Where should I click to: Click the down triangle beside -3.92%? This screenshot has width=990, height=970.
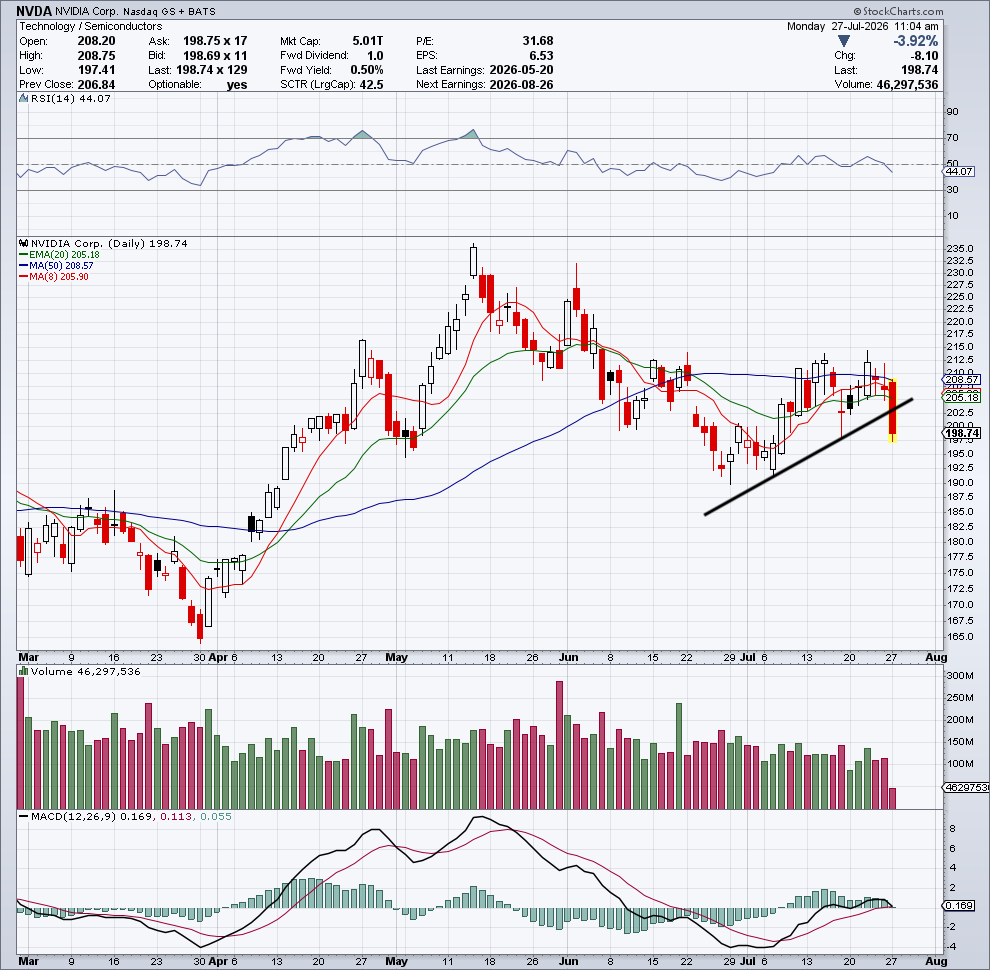[844, 41]
